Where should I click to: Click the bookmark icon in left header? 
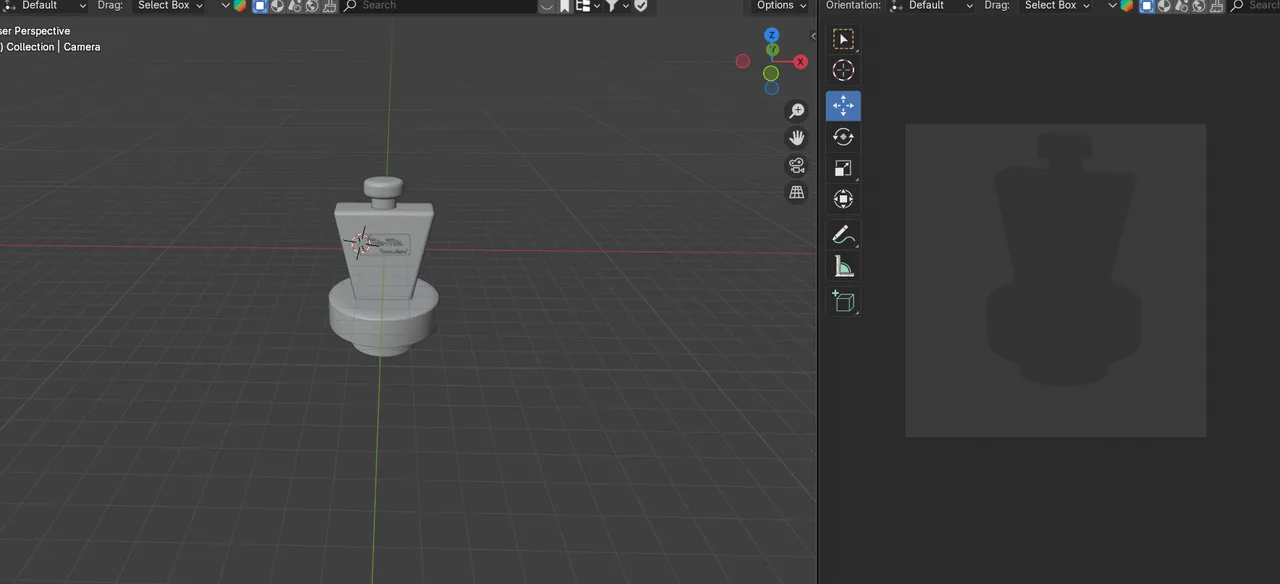[565, 5]
